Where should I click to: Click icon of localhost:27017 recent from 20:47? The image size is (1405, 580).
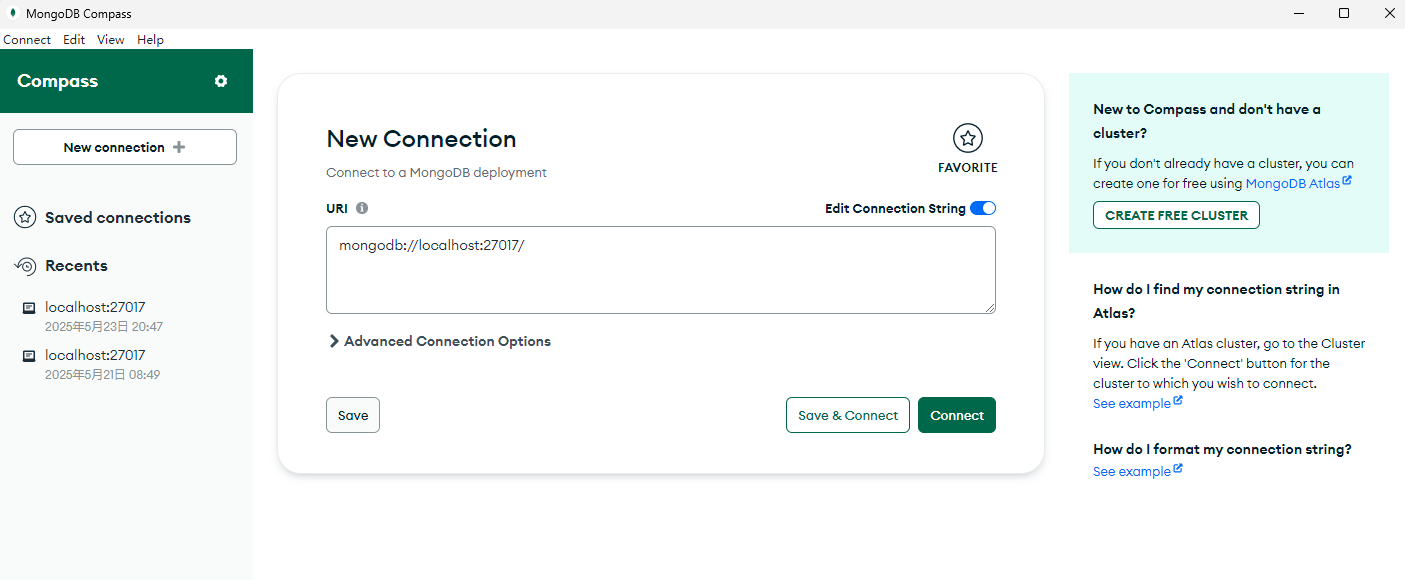coord(29,308)
